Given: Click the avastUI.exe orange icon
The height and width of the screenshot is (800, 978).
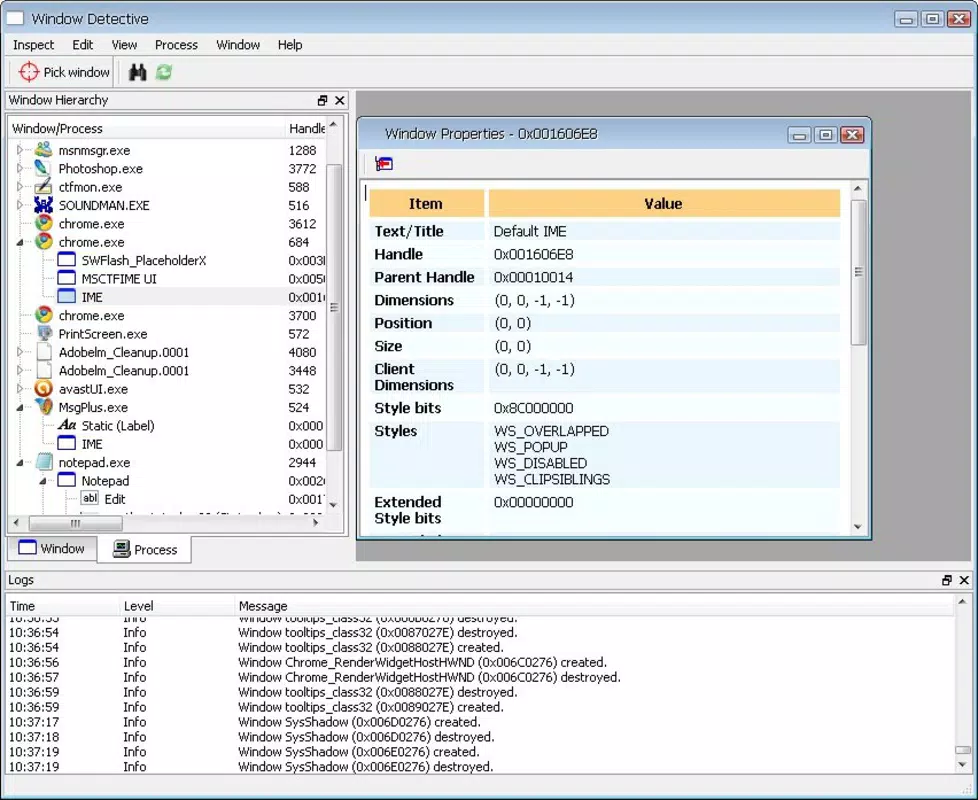Looking at the screenshot, I should tap(43, 389).
